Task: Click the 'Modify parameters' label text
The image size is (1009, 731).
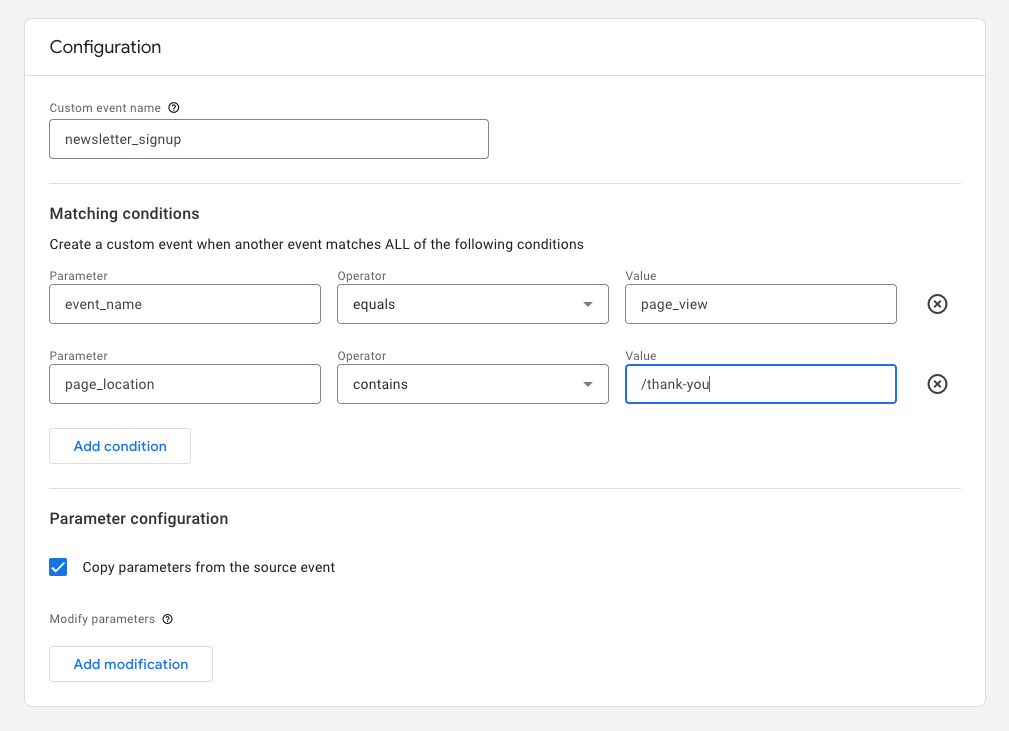Action: [102, 619]
